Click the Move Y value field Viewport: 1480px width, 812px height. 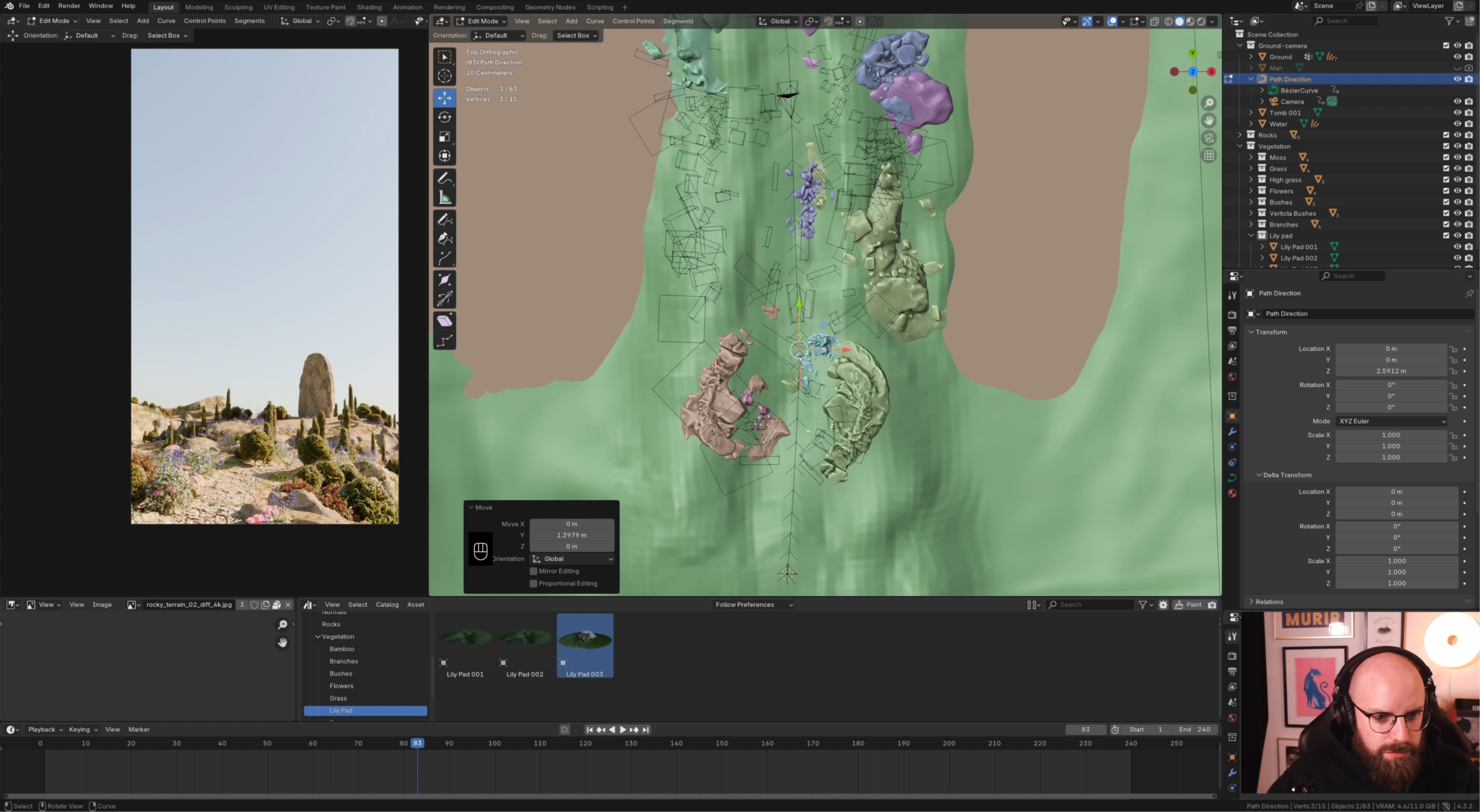tap(571, 535)
